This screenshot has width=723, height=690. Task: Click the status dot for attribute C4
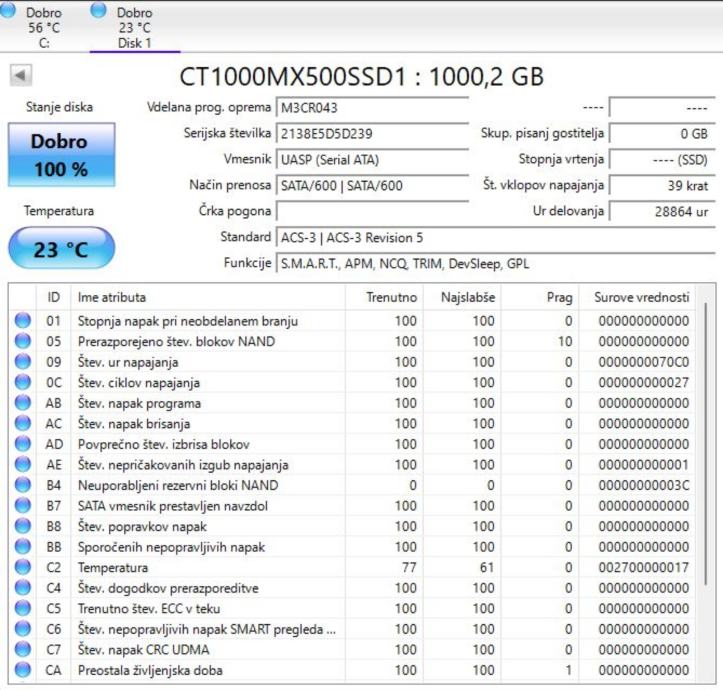tap(23, 588)
